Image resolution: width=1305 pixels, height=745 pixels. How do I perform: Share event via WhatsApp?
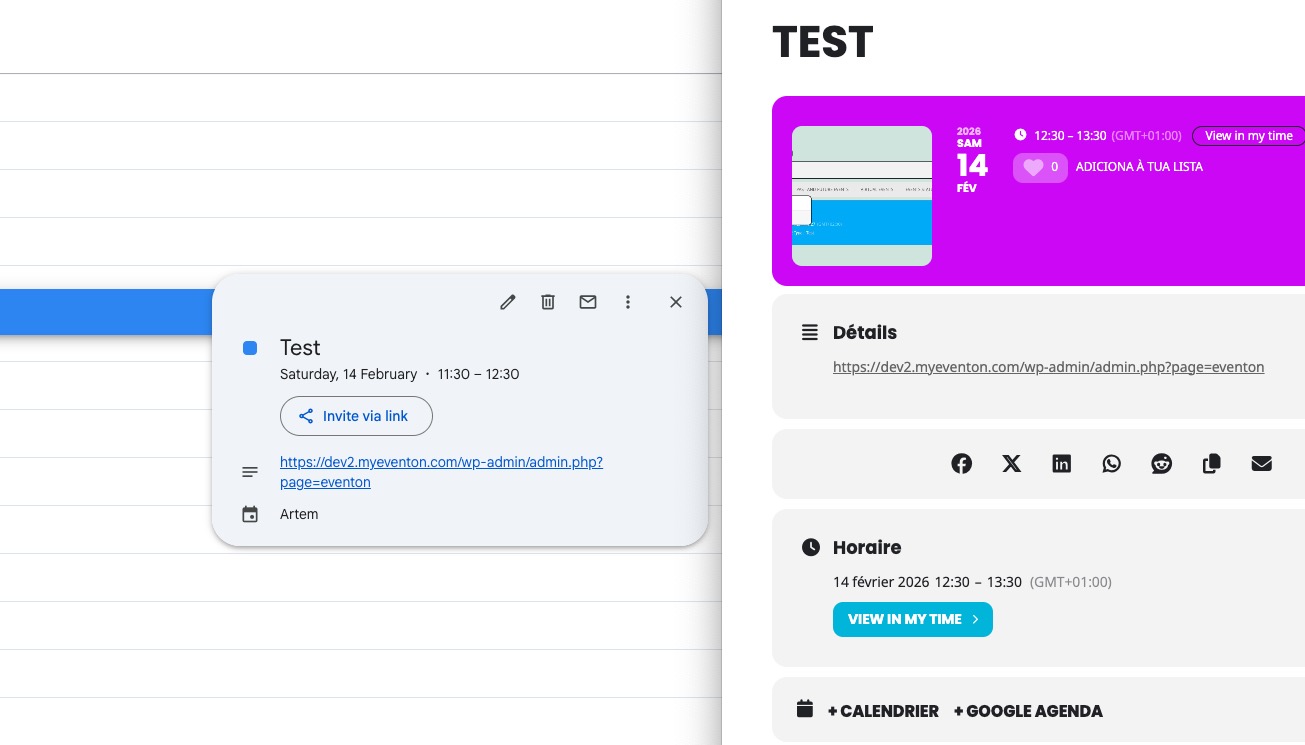pyautogui.click(x=1112, y=463)
